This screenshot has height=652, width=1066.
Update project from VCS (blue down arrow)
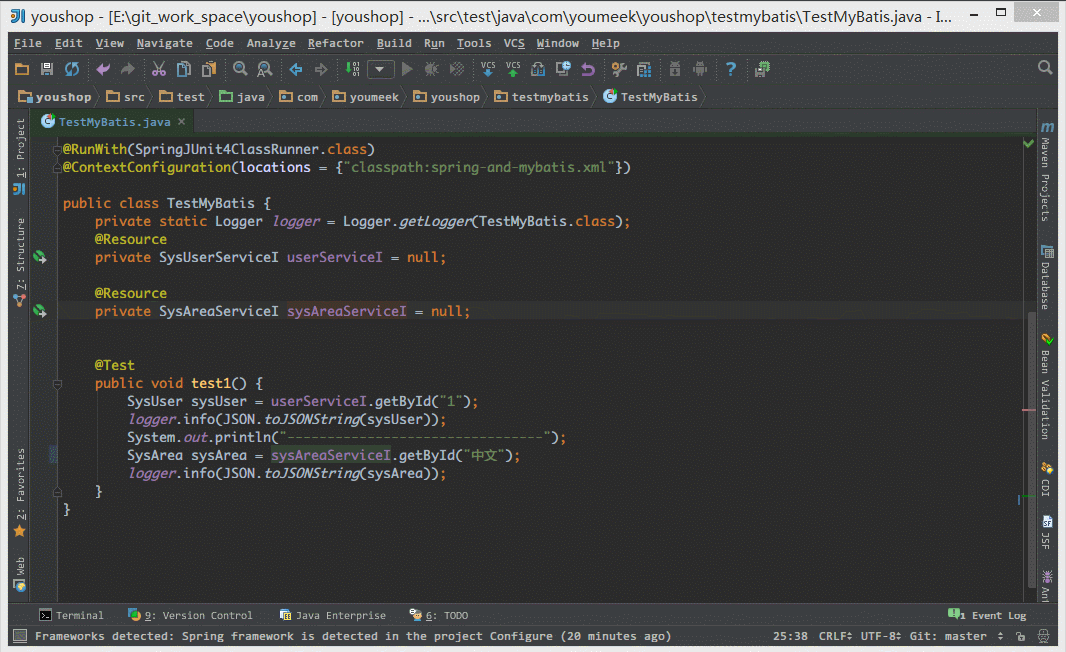click(487, 69)
